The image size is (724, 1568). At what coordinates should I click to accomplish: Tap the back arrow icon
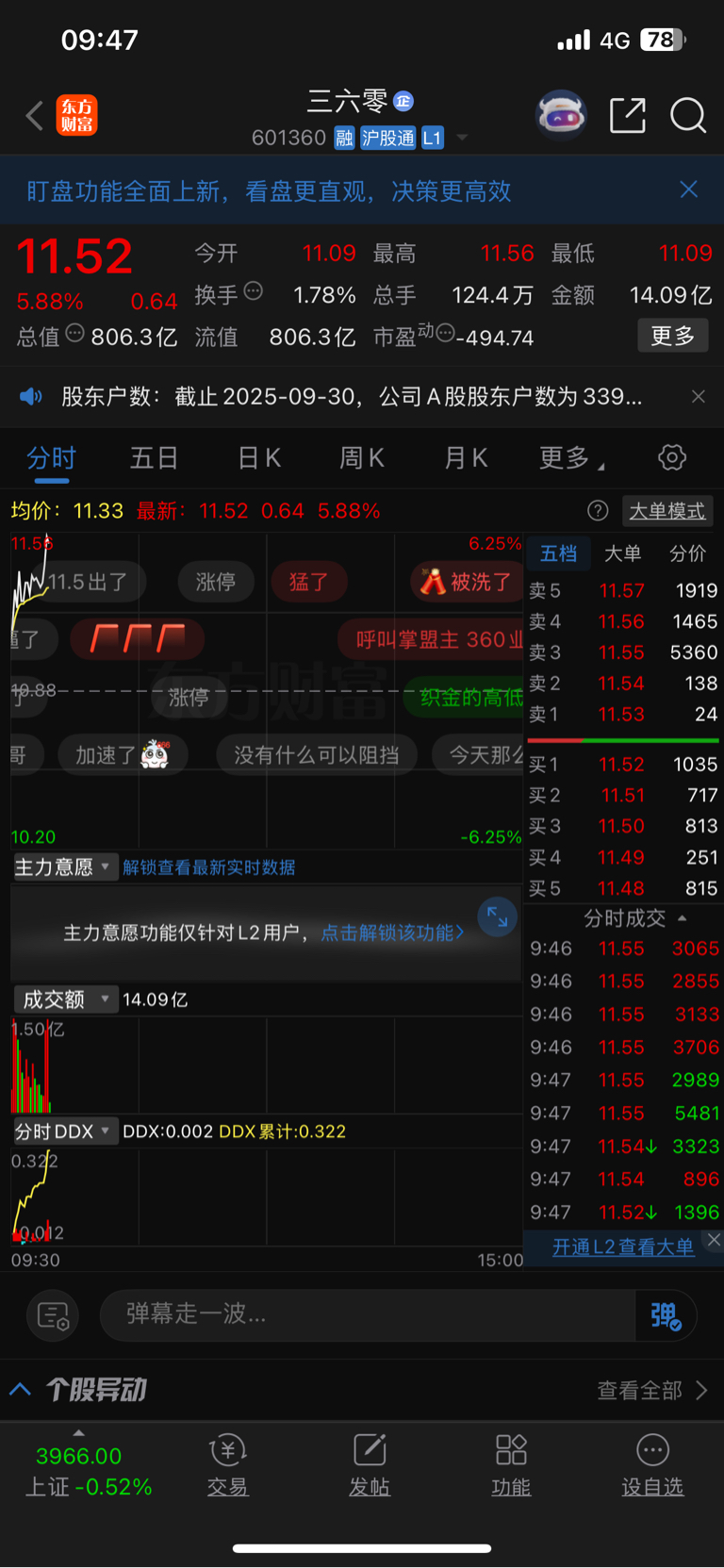pyautogui.click(x=35, y=116)
